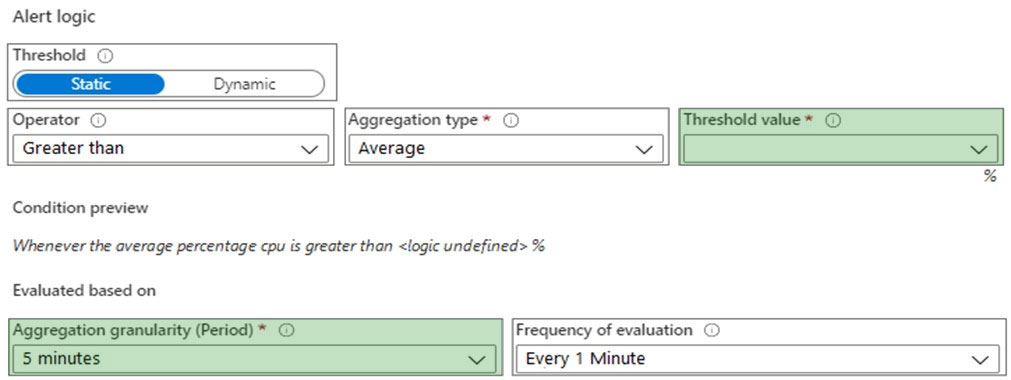Select the Static threshold option
Screen dimensions: 1011x380
tap(90, 84)
